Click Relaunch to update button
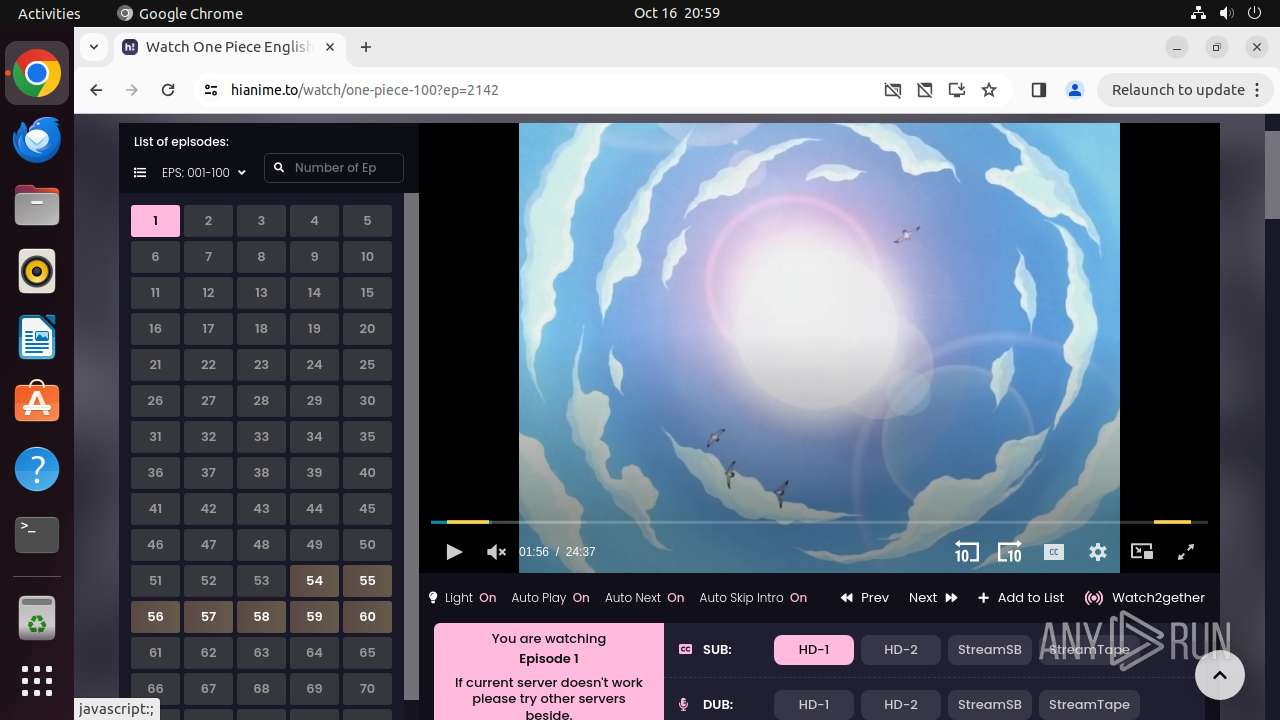 click(1178, 90)
